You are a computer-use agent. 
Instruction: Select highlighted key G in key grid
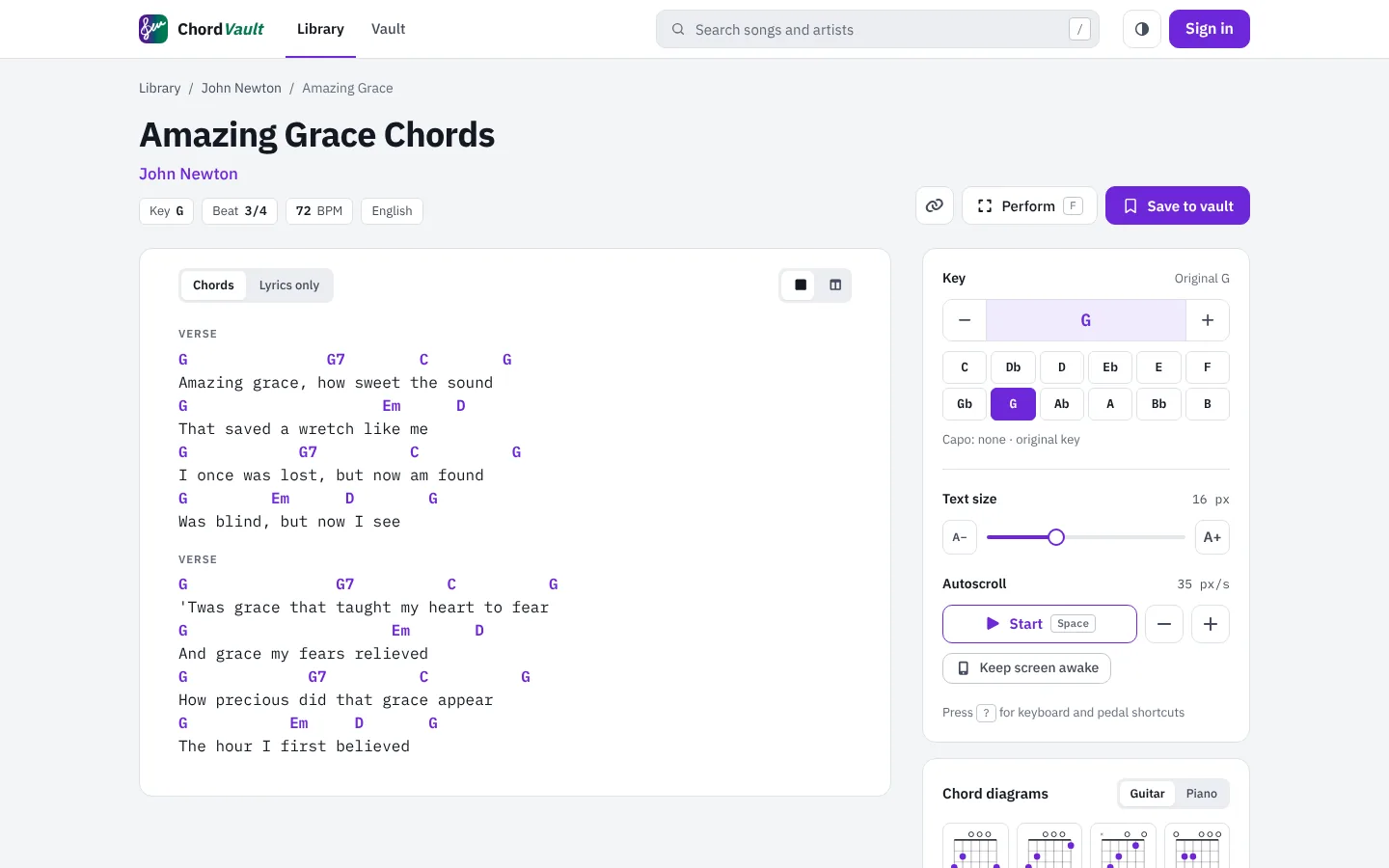point(1013,404)
